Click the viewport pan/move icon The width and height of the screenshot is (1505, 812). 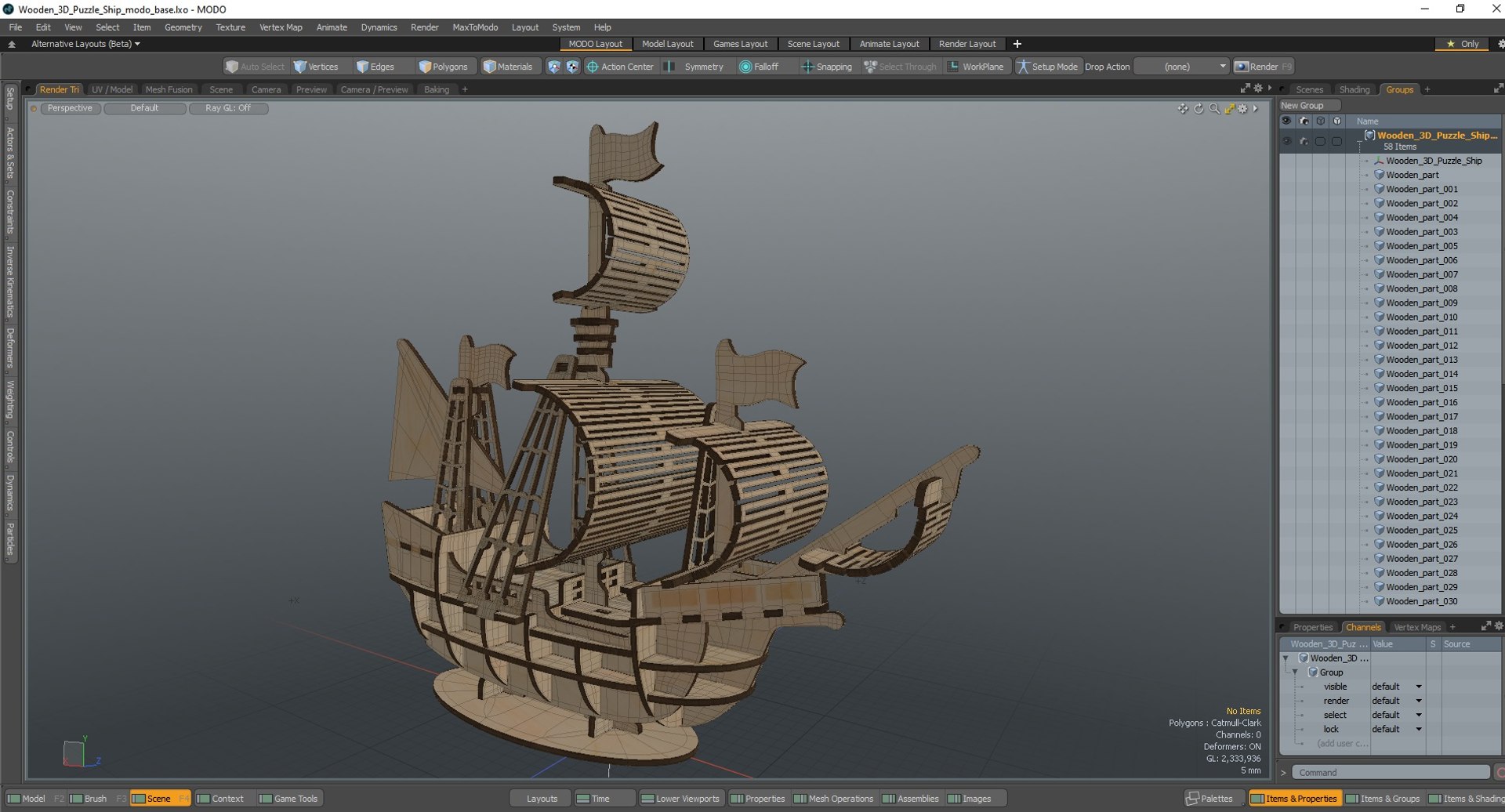point(1183,109)
